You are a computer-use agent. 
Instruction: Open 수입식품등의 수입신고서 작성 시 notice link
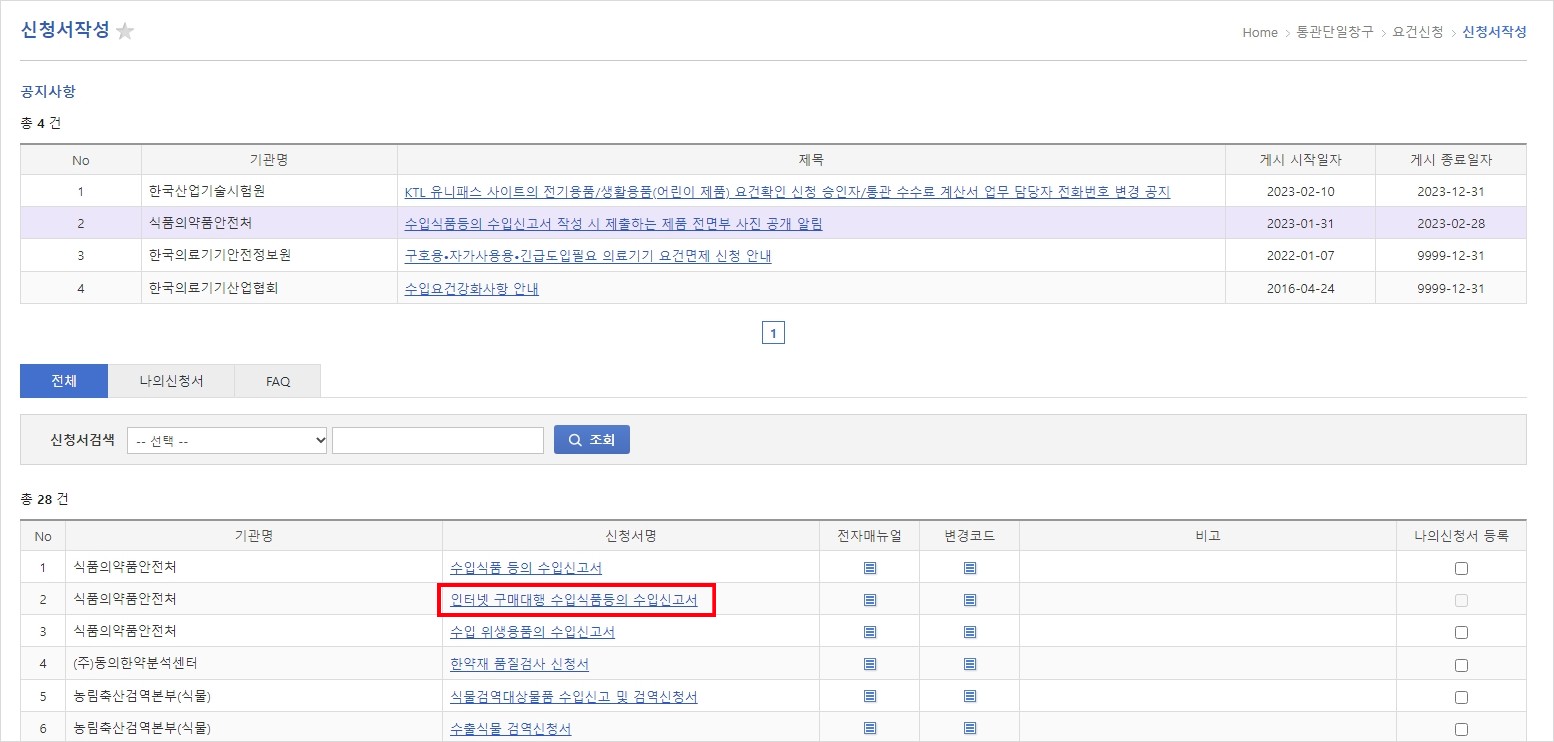[x=613, y=224]
